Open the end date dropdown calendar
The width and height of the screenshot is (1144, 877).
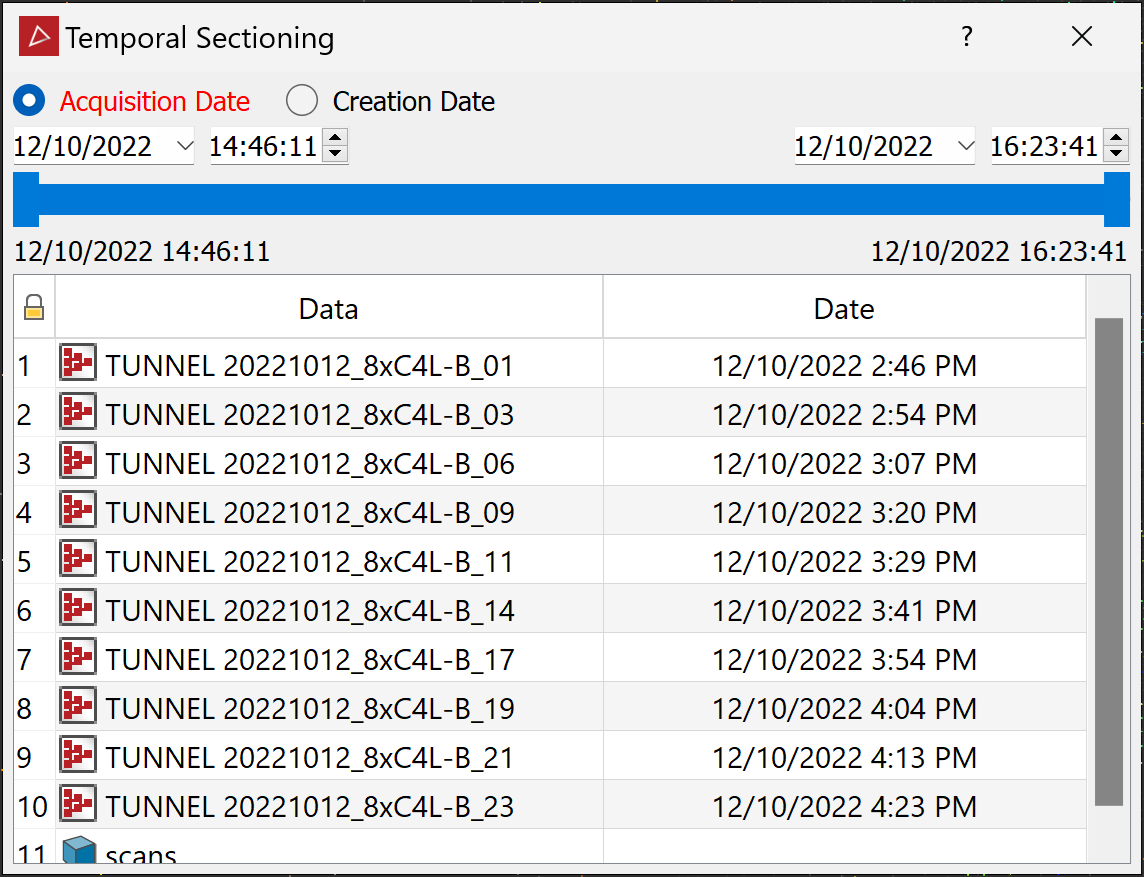[x=964, y=147]
